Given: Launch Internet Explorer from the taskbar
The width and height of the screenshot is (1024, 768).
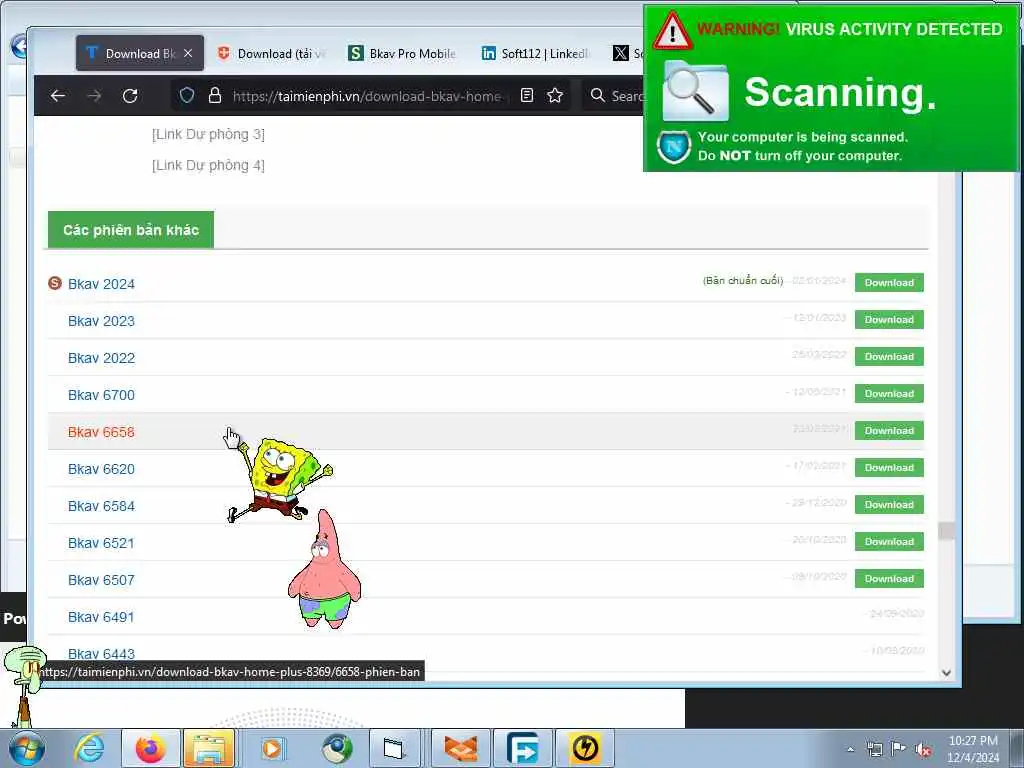Looking at the screenshot, I should click(x=89, y=748).
